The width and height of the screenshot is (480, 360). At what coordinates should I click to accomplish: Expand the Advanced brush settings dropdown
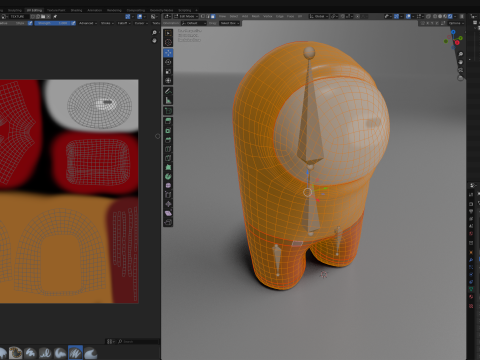pyautogui.click(x=88, y=23)
